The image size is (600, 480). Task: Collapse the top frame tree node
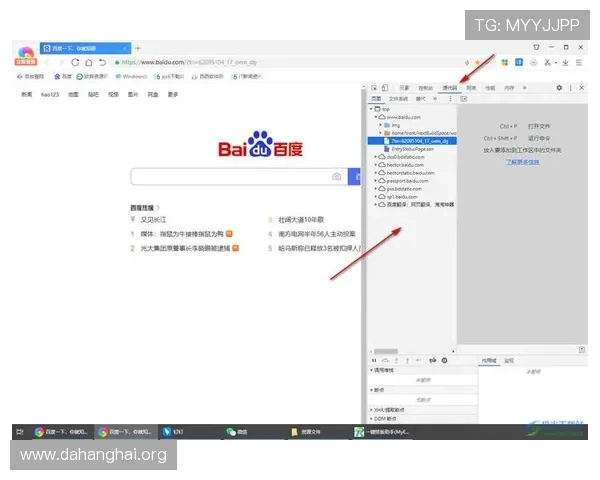pos(371,109)
